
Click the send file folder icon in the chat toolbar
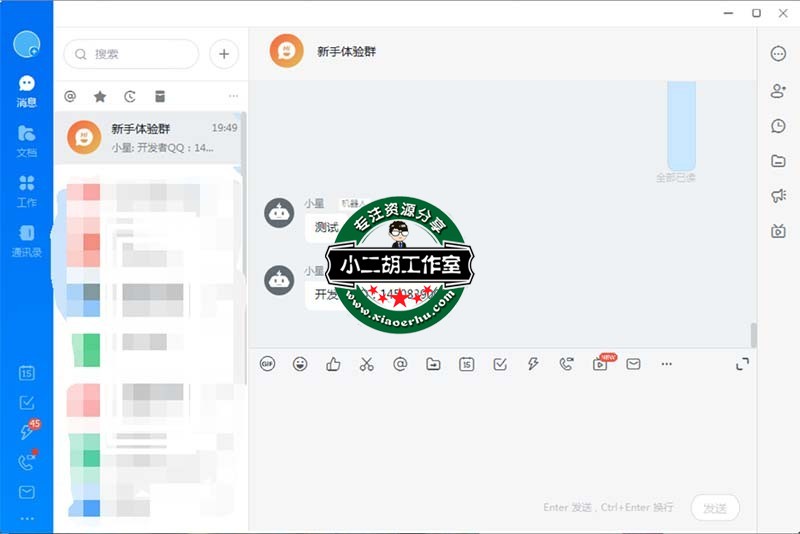click(x=433, y=364)
